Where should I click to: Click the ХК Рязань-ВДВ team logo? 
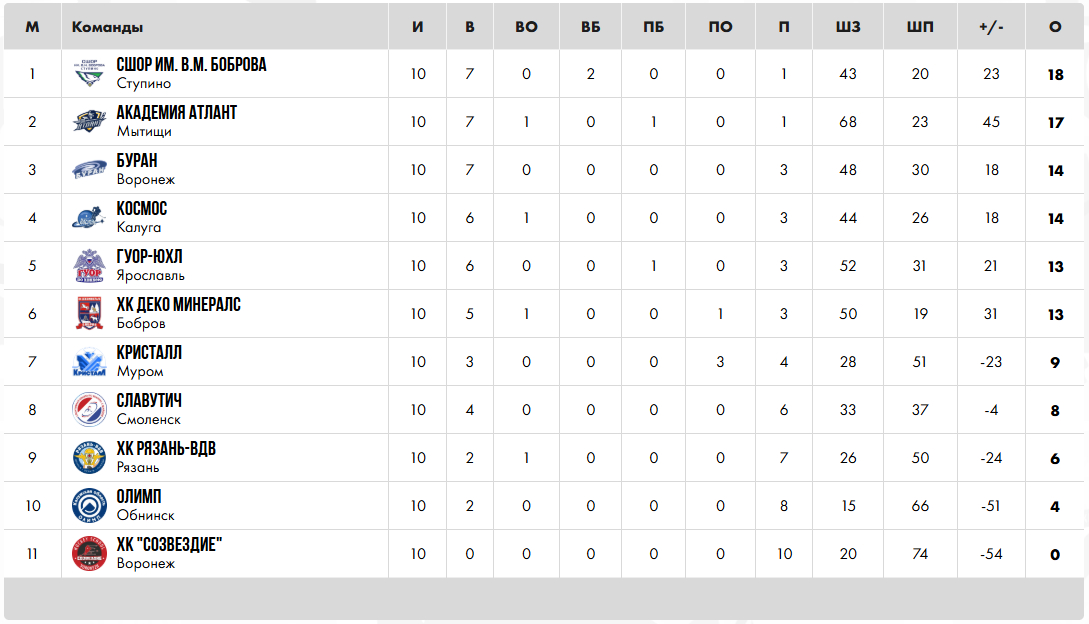tap(90, 458)
